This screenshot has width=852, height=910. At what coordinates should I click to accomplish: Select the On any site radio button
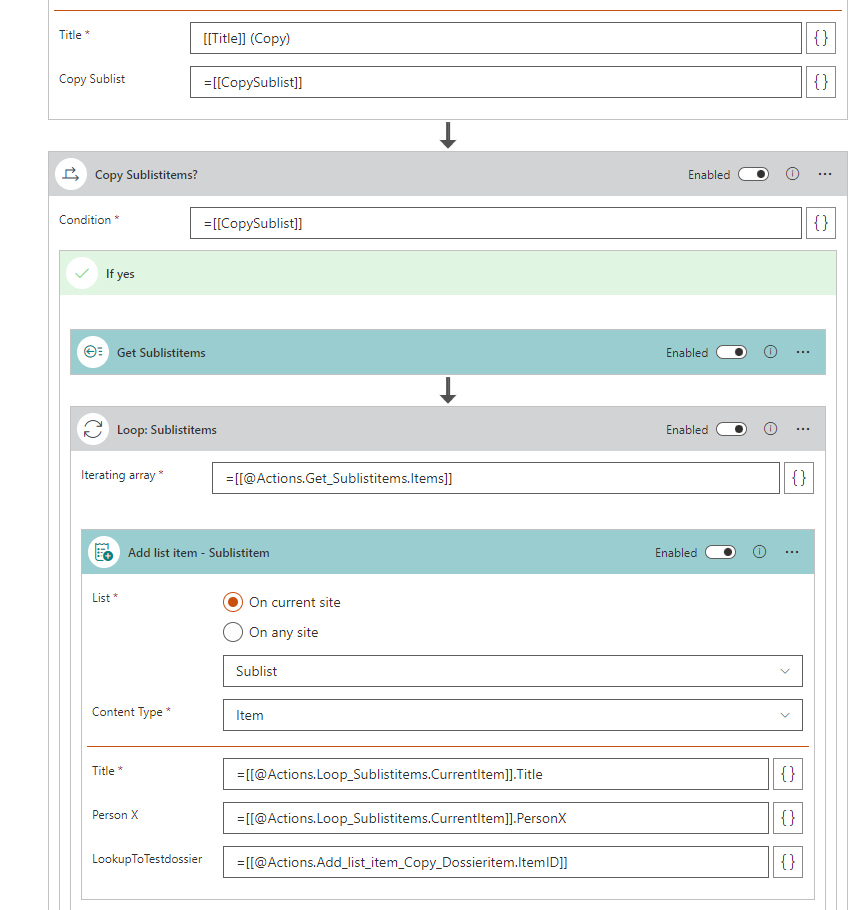coord(233,632)
